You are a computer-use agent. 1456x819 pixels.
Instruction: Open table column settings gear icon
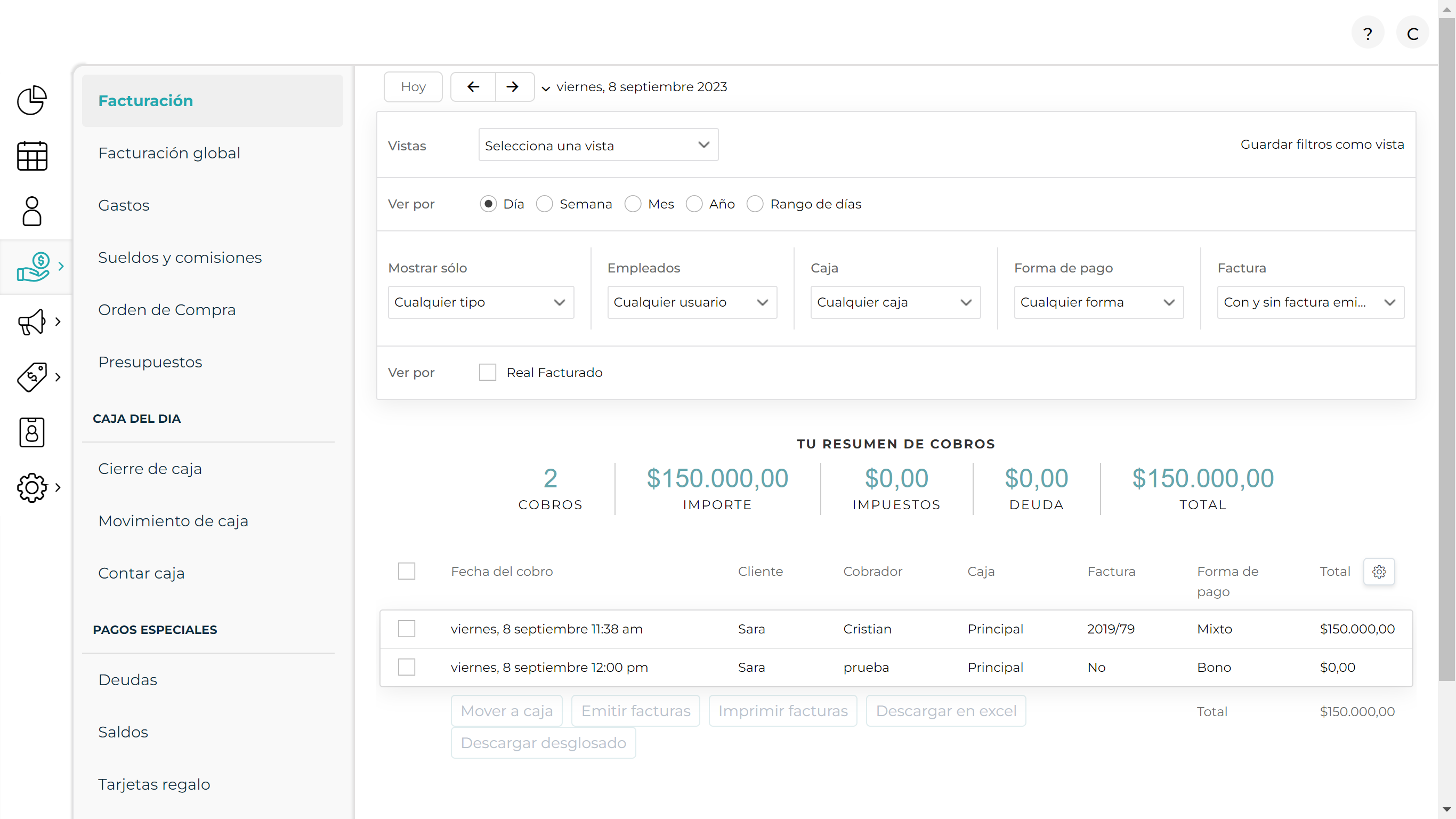click(x=1379, y=572)
